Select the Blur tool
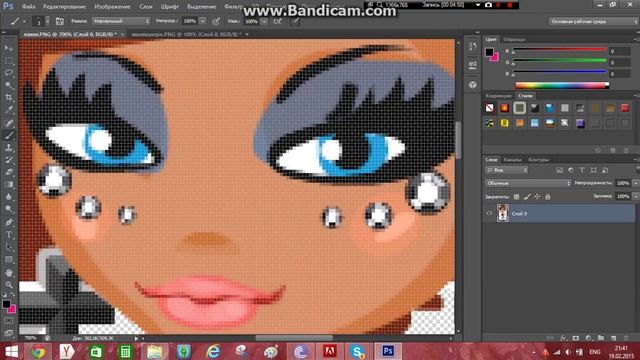Screen dimensions: 640x360 (9, 197)
